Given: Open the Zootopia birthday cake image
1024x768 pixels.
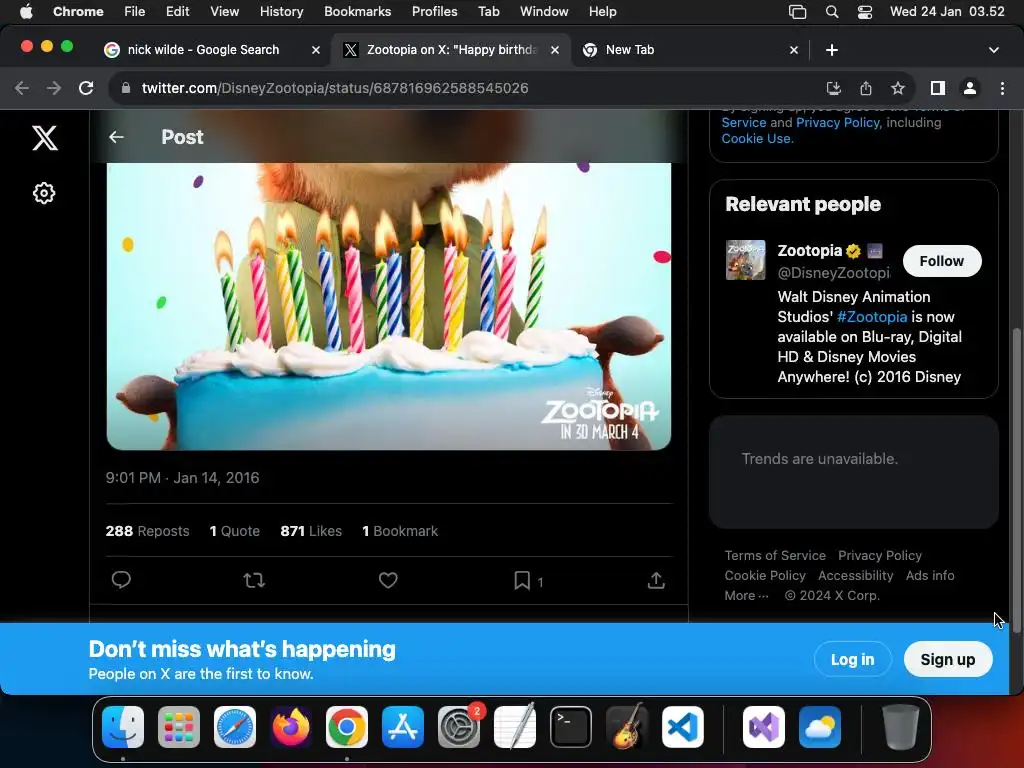Looking at the screenshot, I should [389, 306].
